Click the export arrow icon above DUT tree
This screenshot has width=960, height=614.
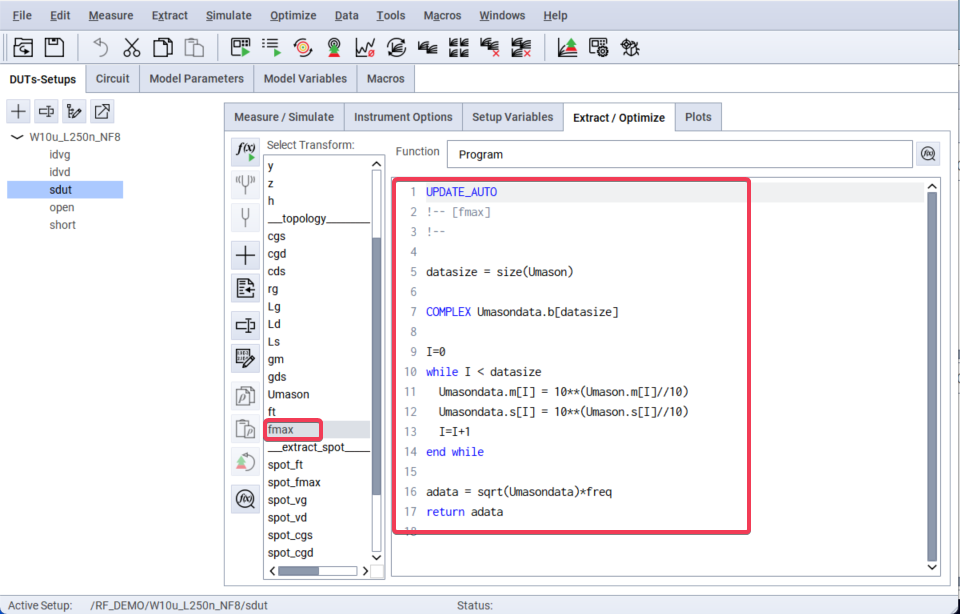pyautogui.click(x=103, y=111)
